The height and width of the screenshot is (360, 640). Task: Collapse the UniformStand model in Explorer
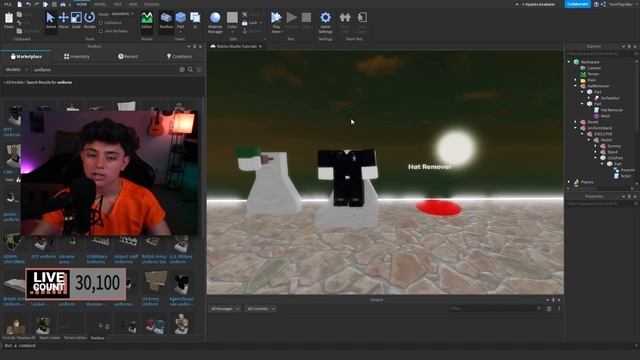(576, 128)
